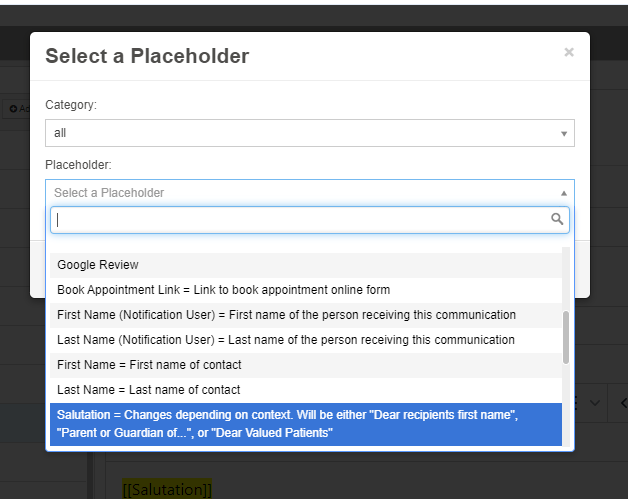
Task: Click the [[Salutation]] tag in editor
Action: coord(167,489)
